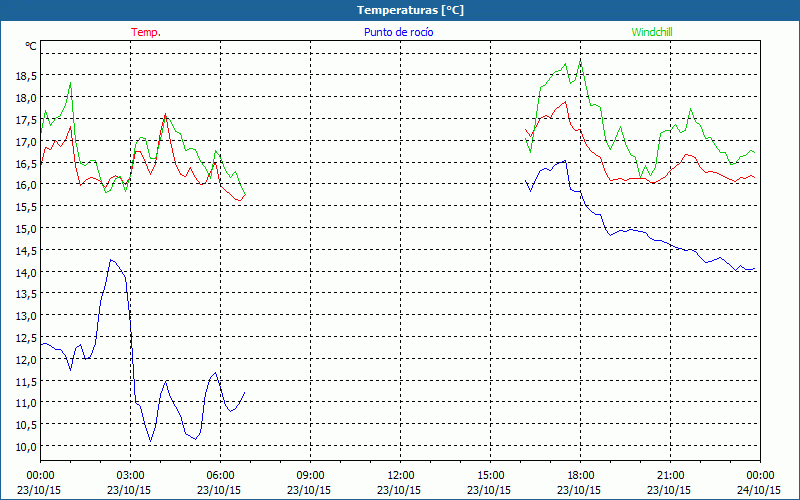Screen dimensions: 800x500
Task: Click the 17,5 y-axis value
Action: pyautogui.click(x=26, y=120)
